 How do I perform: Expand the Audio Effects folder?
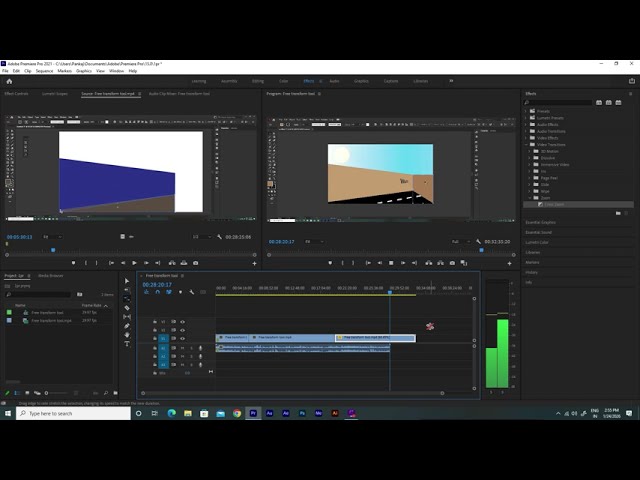(526, 124)
